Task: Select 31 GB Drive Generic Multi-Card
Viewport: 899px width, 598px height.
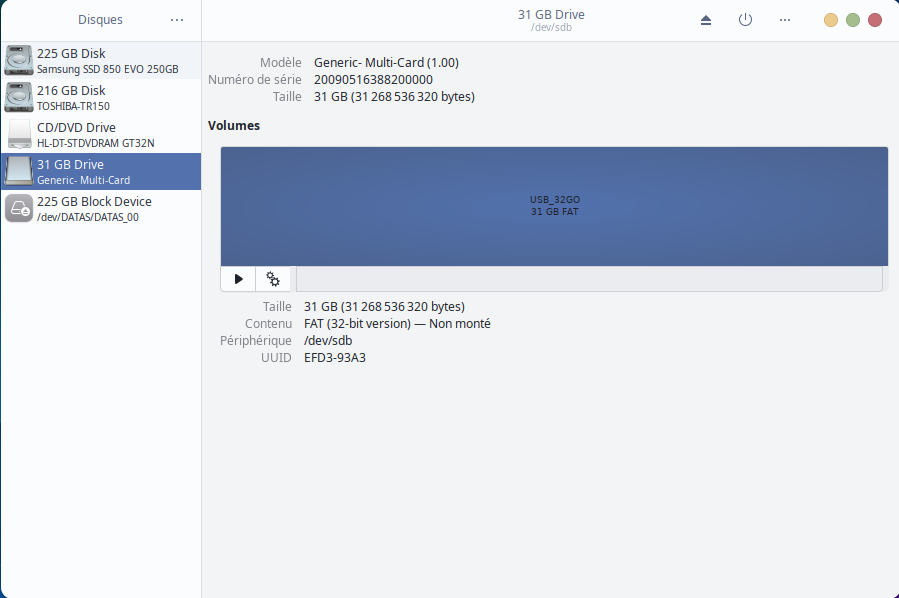Action: (101, 171)
